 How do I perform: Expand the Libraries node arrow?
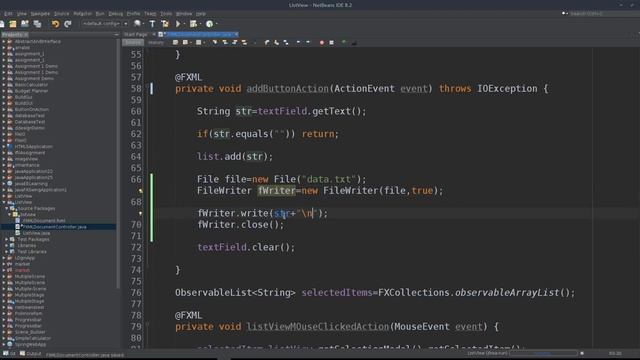pyautogui.click(x=7, y=245)
